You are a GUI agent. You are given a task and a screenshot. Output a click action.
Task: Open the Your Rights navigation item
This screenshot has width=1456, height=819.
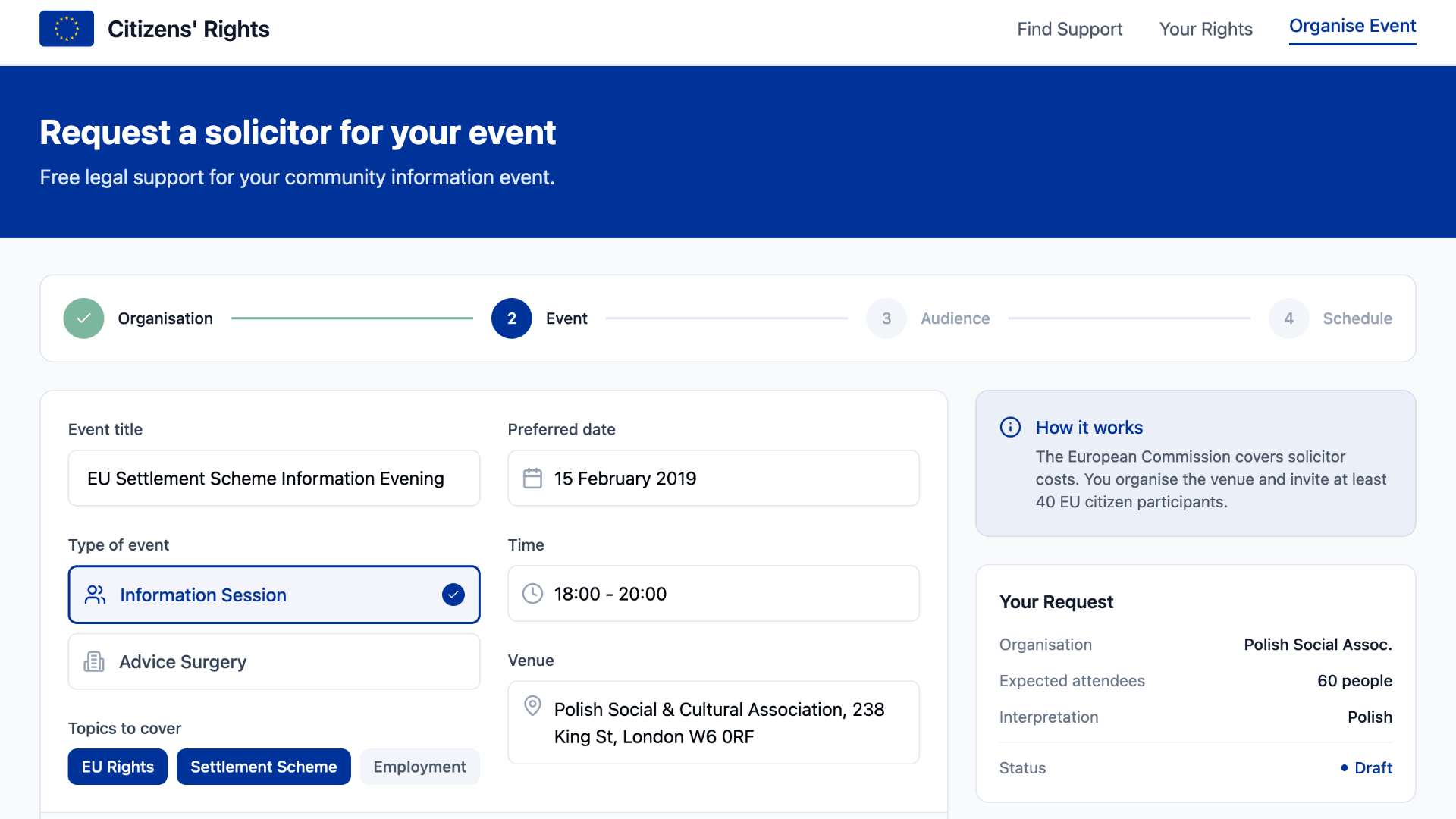(1206, 29)
